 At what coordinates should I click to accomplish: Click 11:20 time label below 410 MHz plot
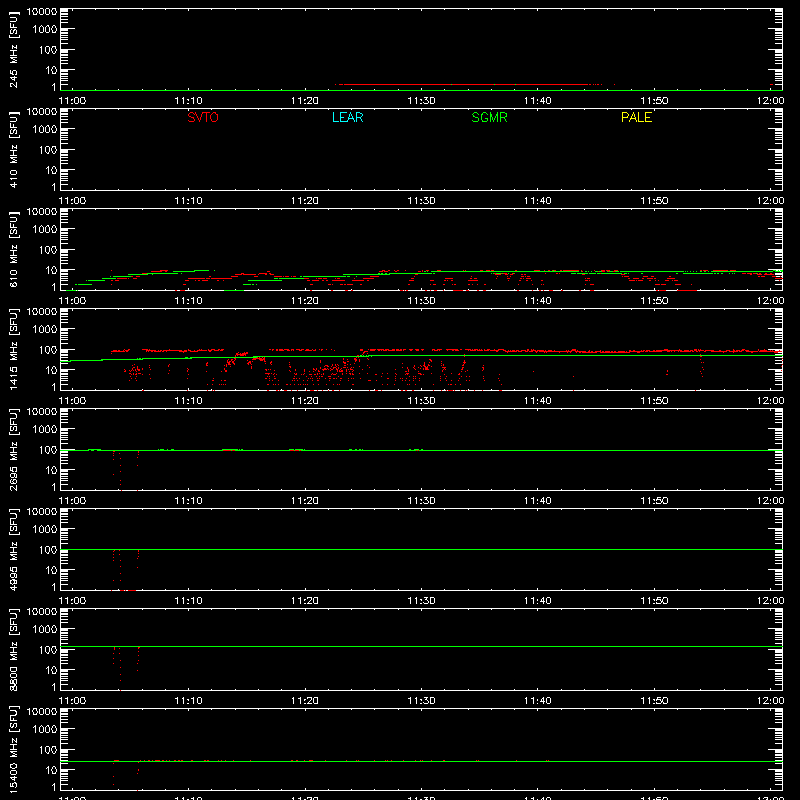[x=305, y=201]
